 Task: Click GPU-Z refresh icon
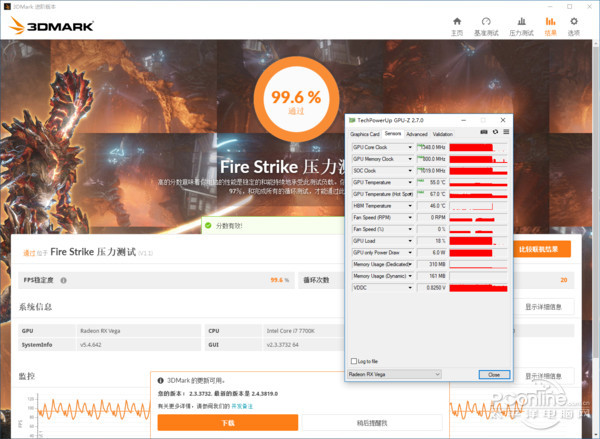pyautogui.click(x=495, y=132)
